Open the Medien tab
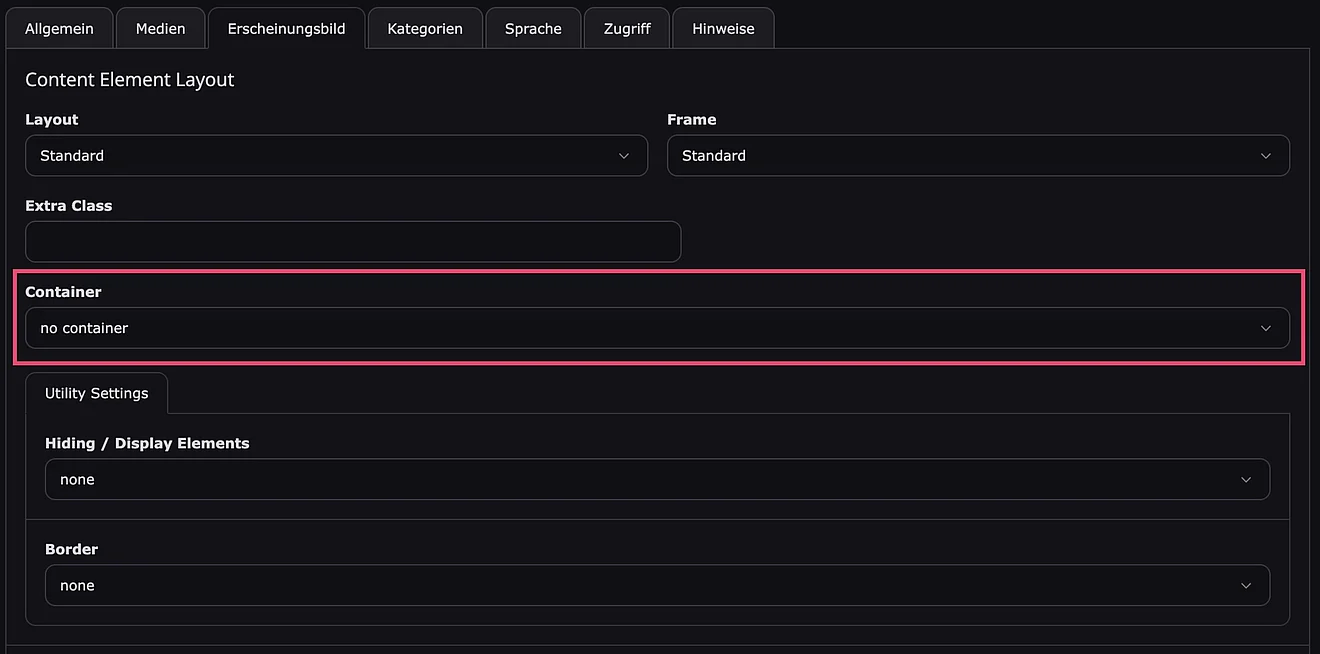 pos(160,29)
